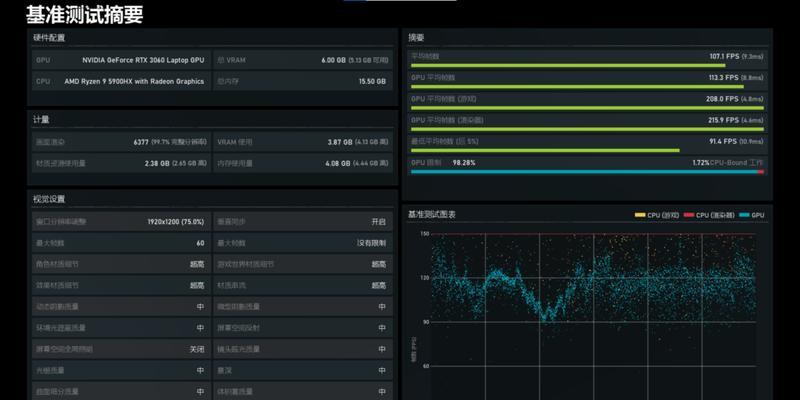
Task: Click the 215.9 FPS bar
Action: coord(587,130)
